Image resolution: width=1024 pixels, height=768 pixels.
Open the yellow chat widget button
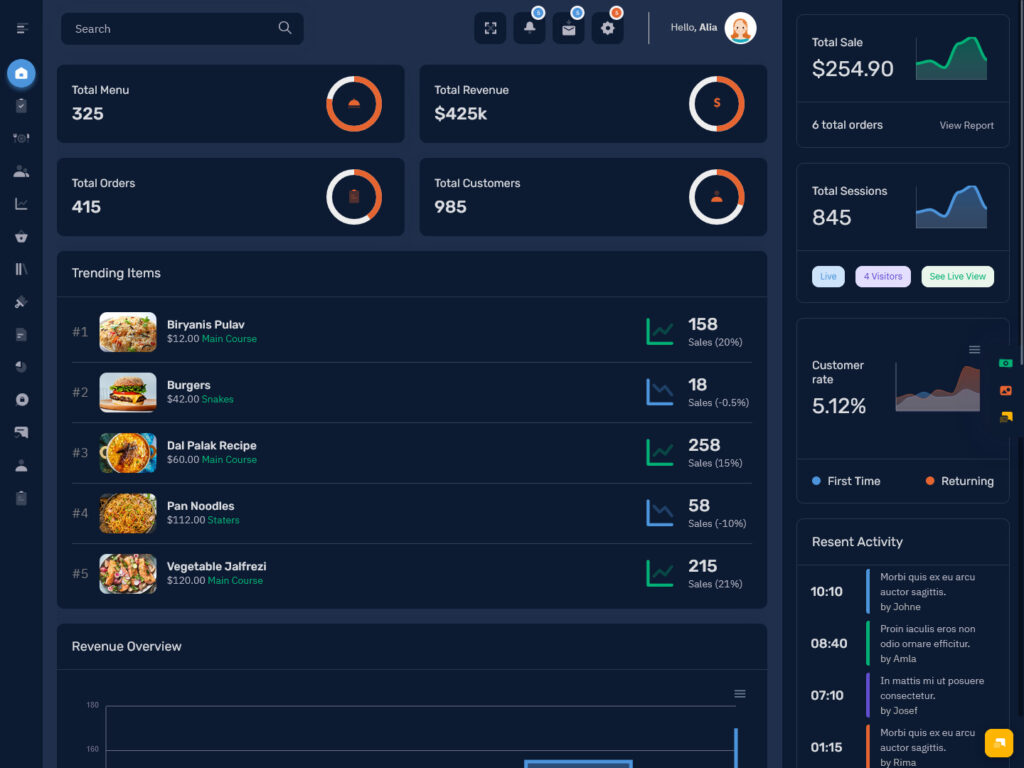point(999,743)
